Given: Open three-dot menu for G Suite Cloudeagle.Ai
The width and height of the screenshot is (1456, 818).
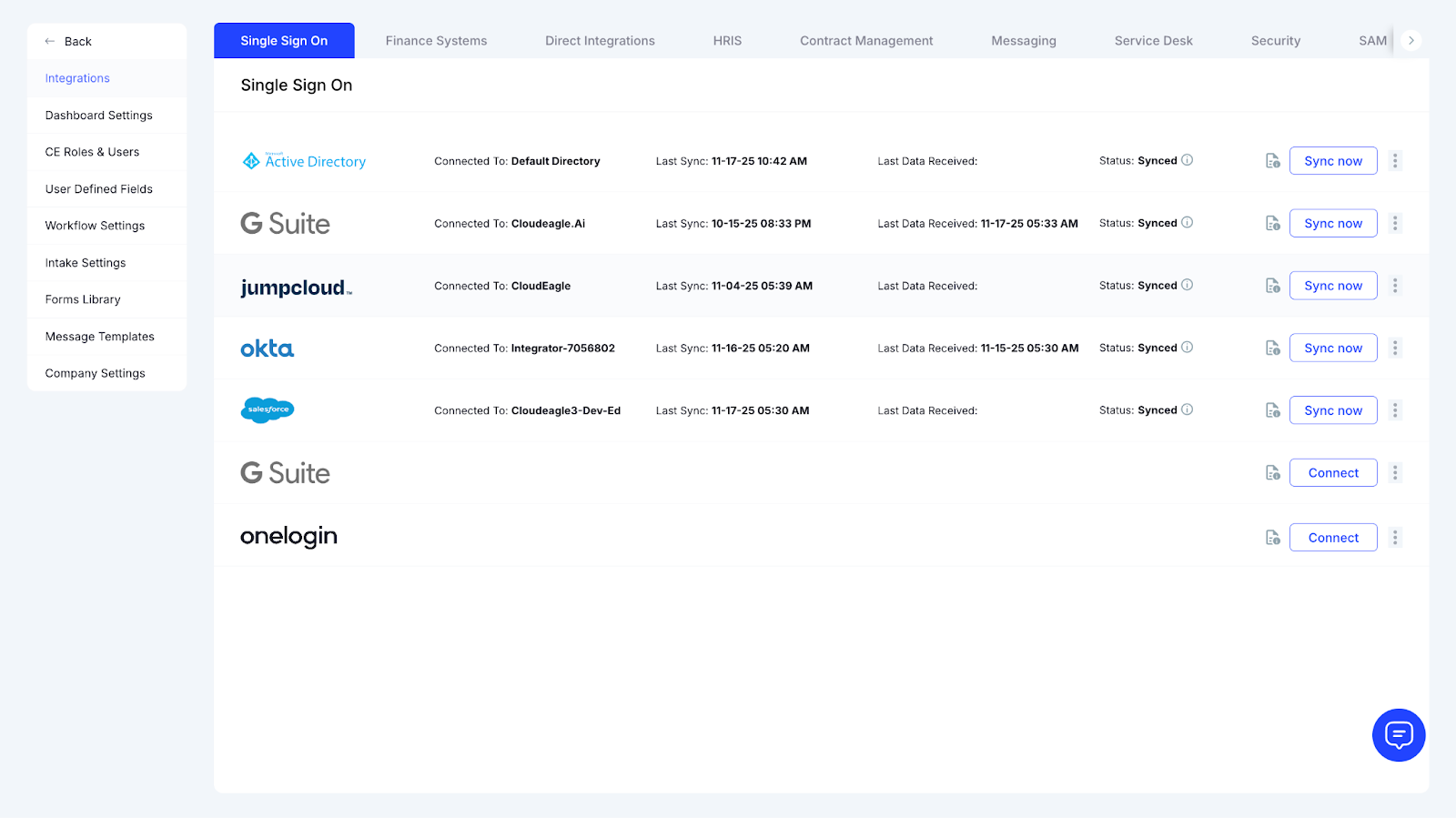Looking at the screenshot, I should [x=1395, y=223].
